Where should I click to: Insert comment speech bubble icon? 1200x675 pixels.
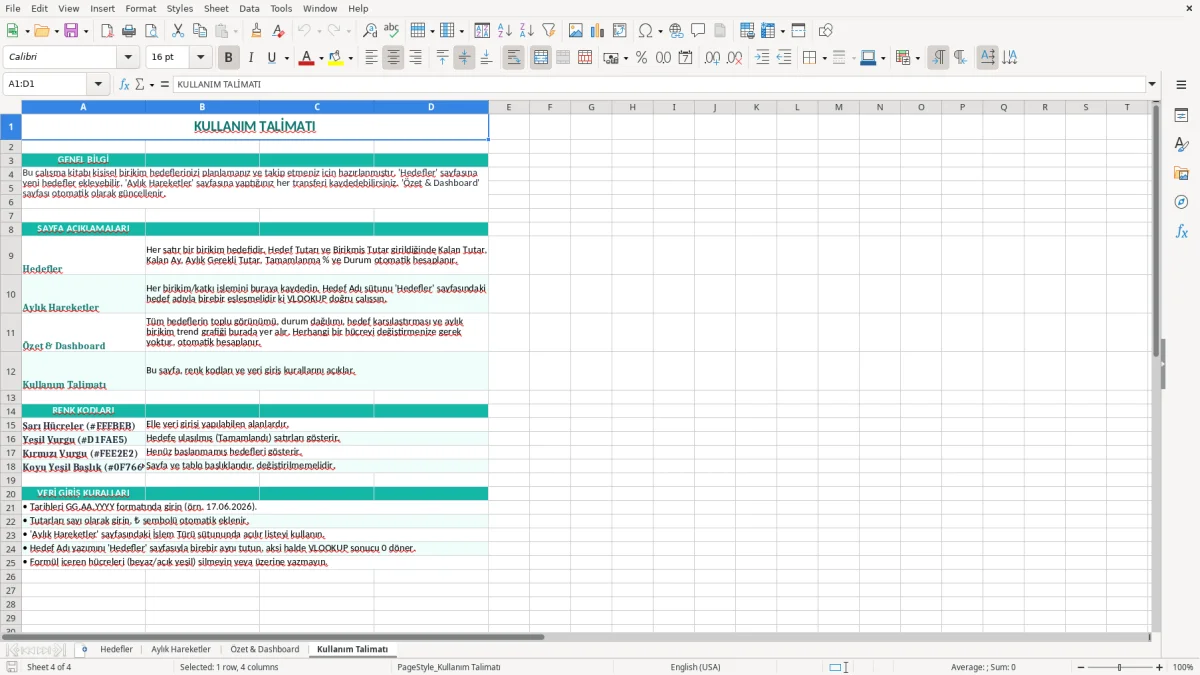point(698,31)
